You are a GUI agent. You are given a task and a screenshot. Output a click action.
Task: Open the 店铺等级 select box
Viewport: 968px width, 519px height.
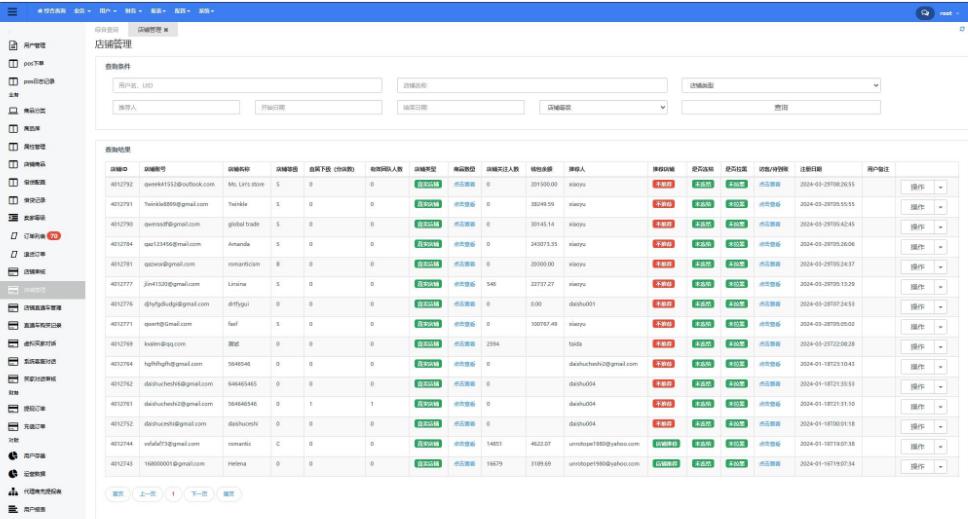603,107
